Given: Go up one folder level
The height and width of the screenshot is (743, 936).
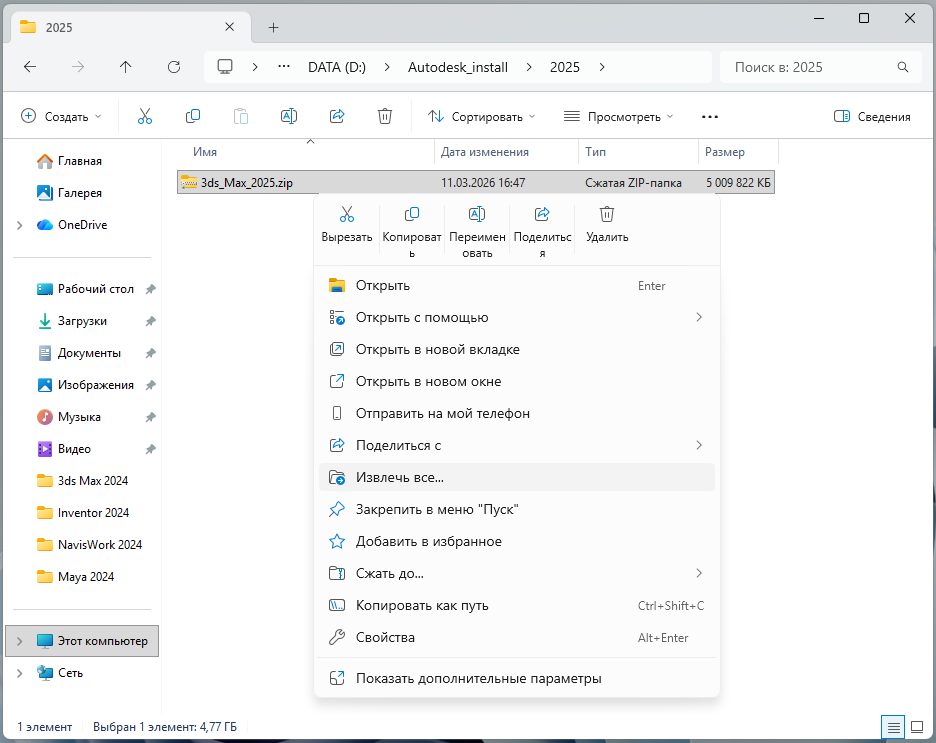Looking at the screenshot, I should [x=125, y=67].
